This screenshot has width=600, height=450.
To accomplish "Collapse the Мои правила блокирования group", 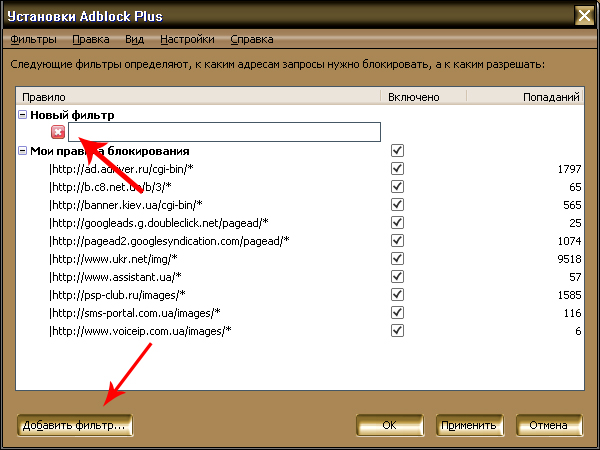I will [x=23, y=151].
